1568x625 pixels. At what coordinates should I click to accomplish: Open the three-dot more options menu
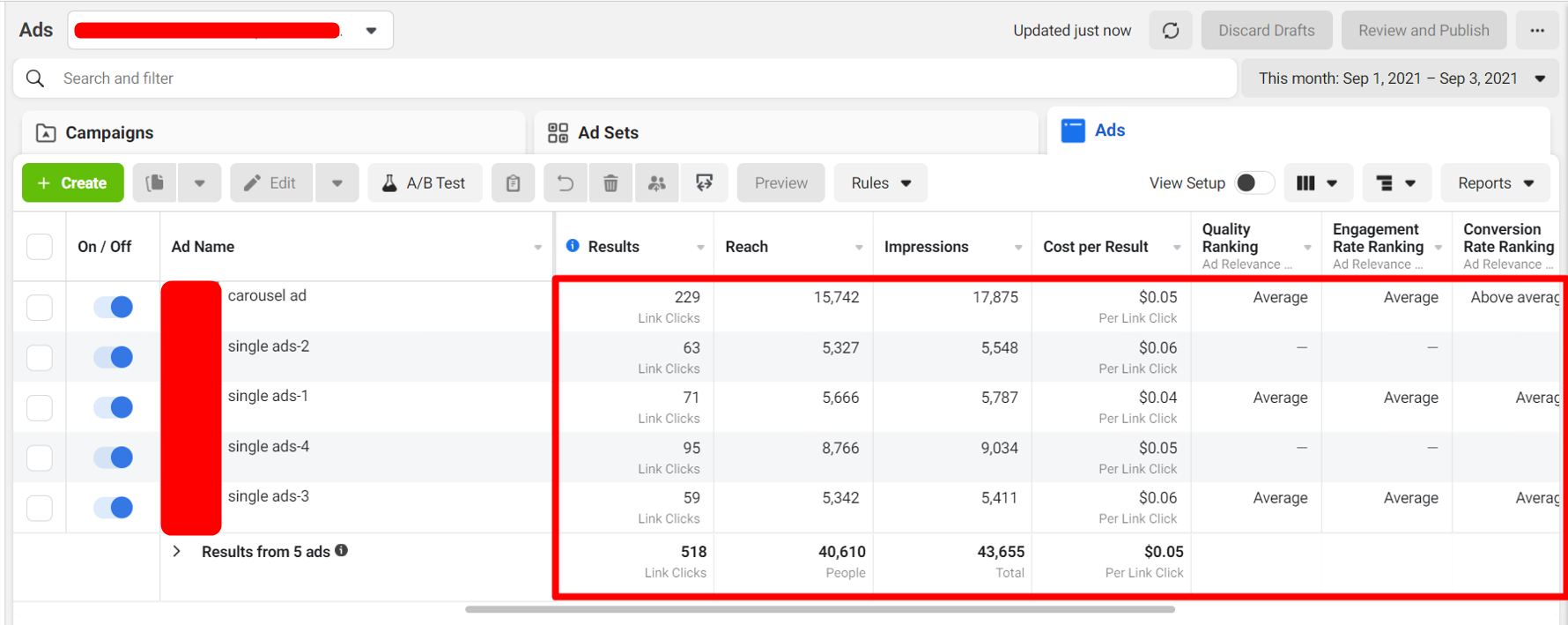coord(1537,31)
